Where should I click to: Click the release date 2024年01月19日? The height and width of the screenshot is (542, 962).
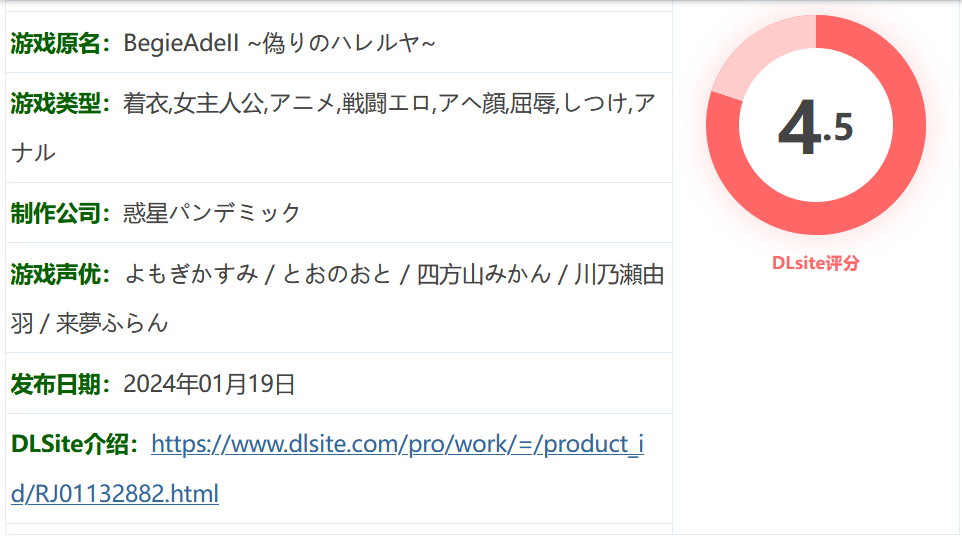[209, 384]
